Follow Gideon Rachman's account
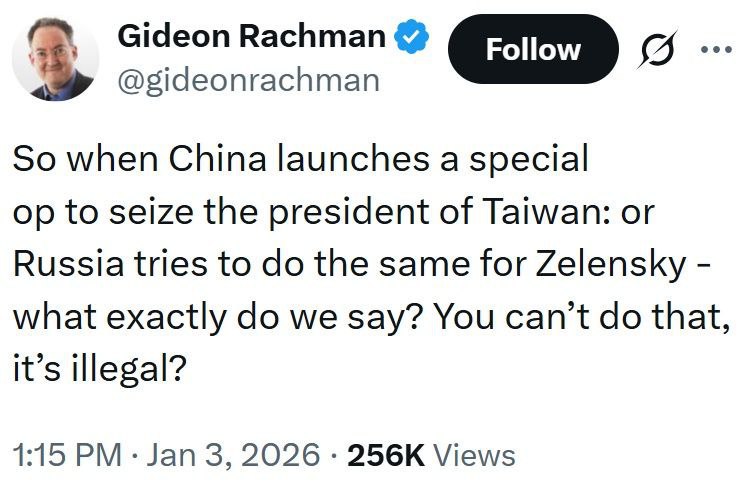 533,49
